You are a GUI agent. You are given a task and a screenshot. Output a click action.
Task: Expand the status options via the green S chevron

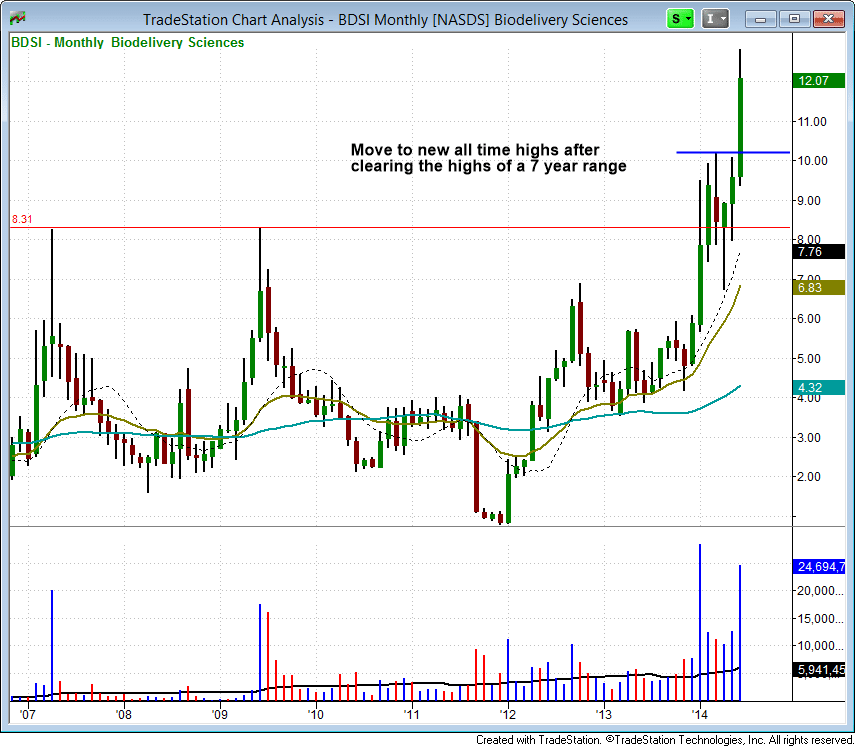click(x=687, y=18)
